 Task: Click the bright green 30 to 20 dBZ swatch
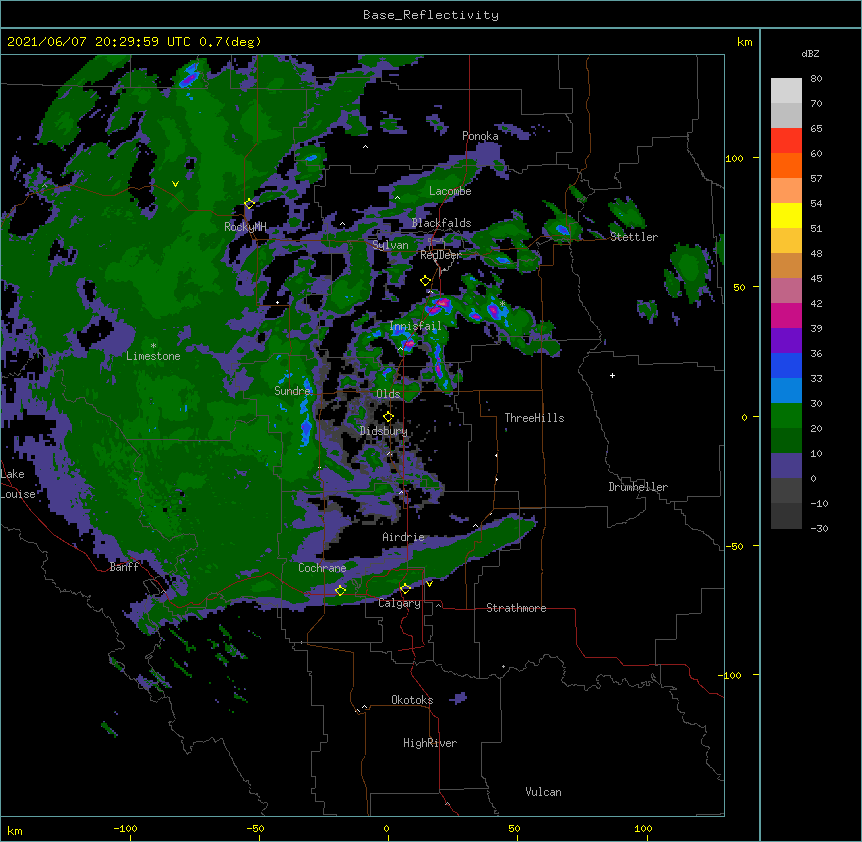pyautogui.click(x=786, y=416)
